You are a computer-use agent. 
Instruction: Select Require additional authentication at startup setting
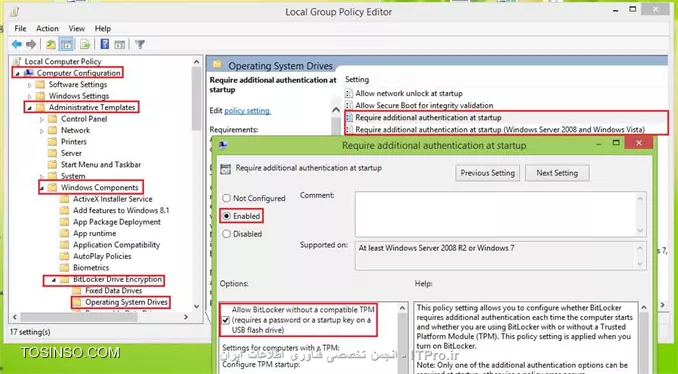(x=429, y=117)
